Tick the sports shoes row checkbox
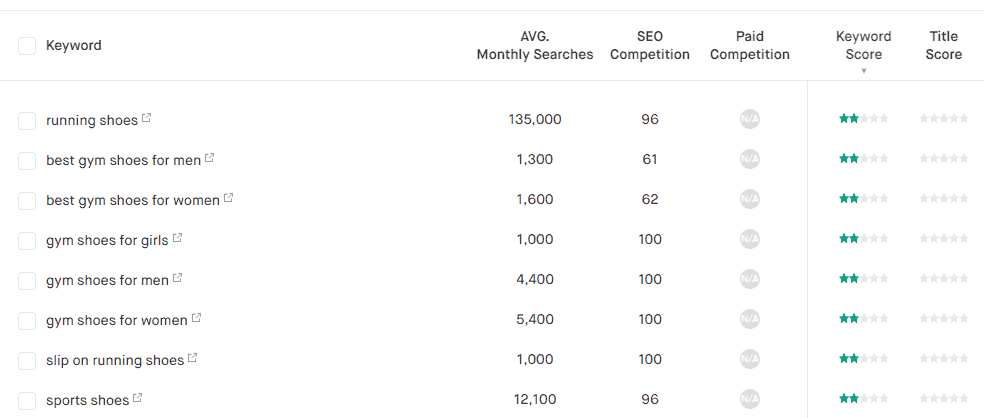984x418 pixels. [27, 401]
